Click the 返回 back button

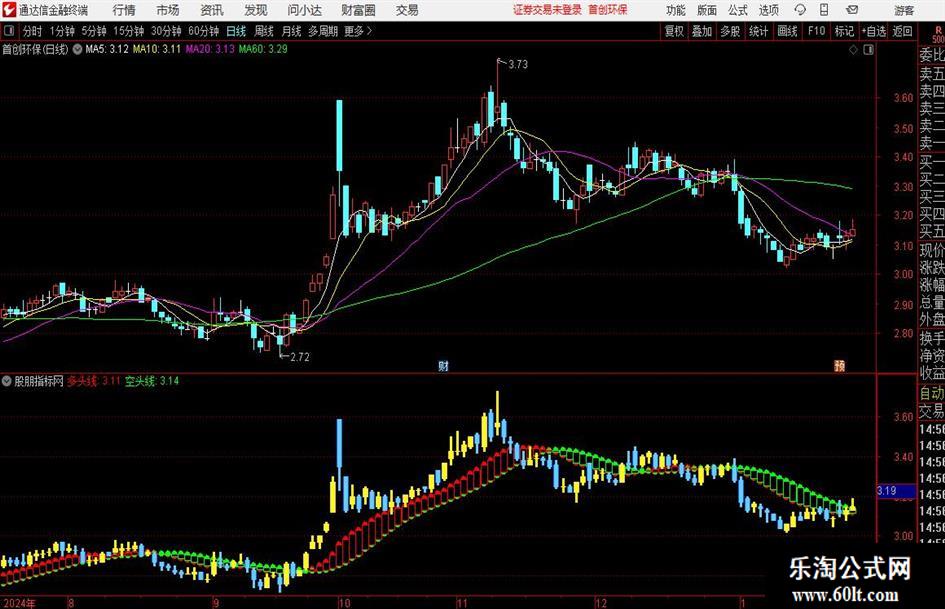[x=902, y=31]
